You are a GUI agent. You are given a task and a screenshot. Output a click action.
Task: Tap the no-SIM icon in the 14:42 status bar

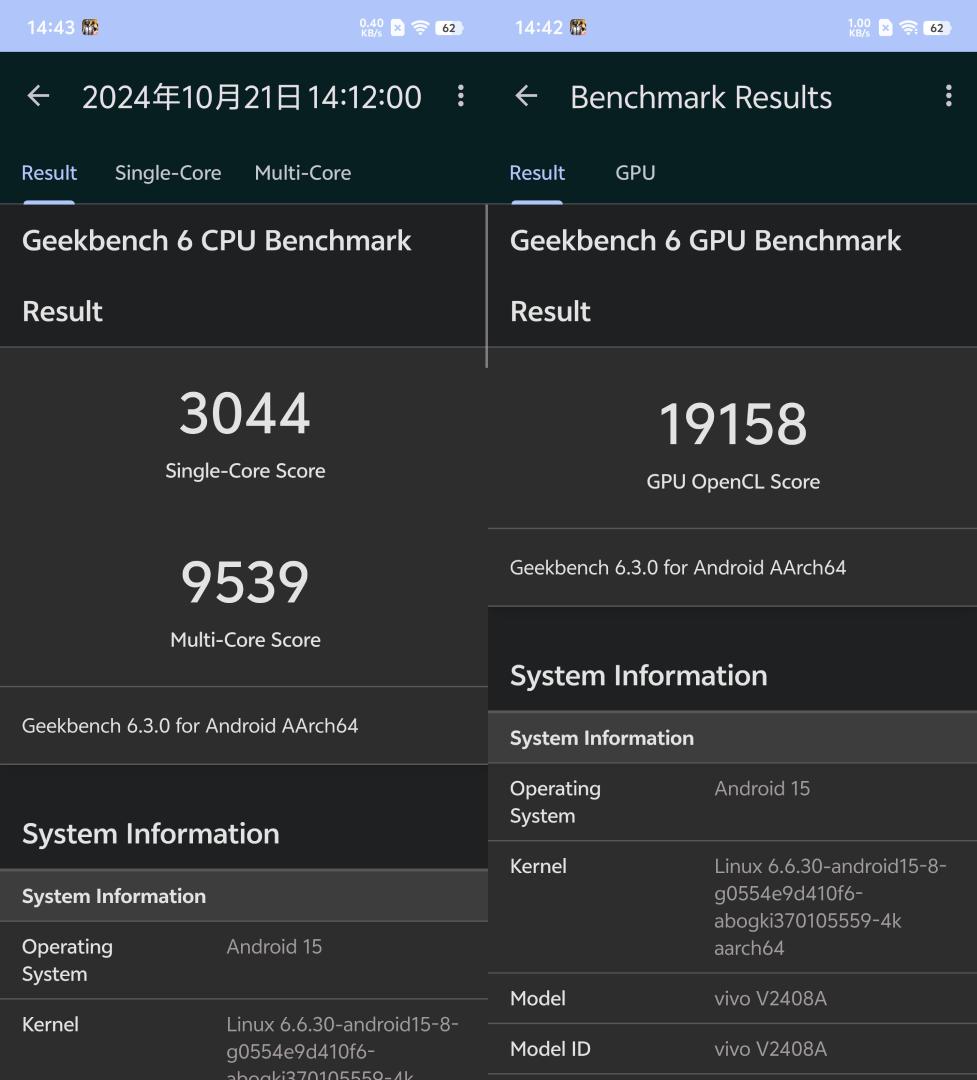[x=885, y=28]
